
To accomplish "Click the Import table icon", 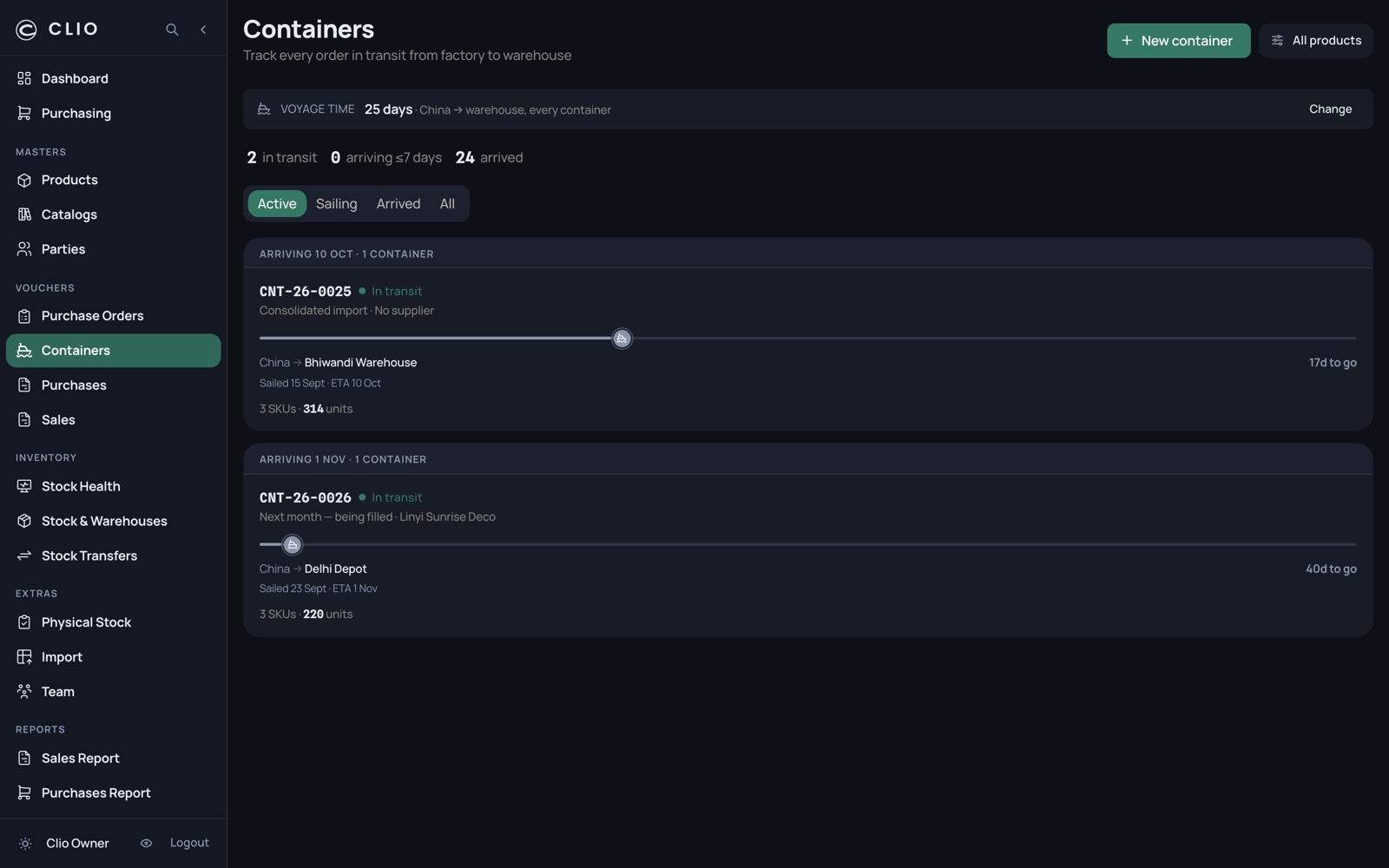I will point(24,657).
